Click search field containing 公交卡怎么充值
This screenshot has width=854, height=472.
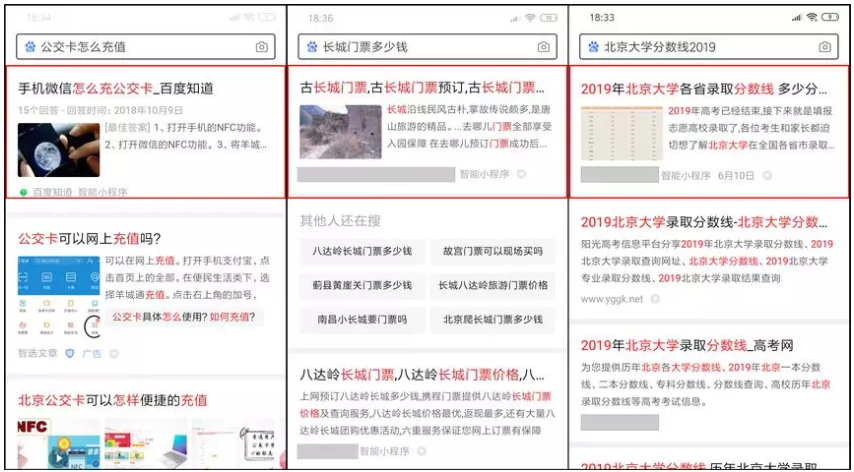click(146, 47)
